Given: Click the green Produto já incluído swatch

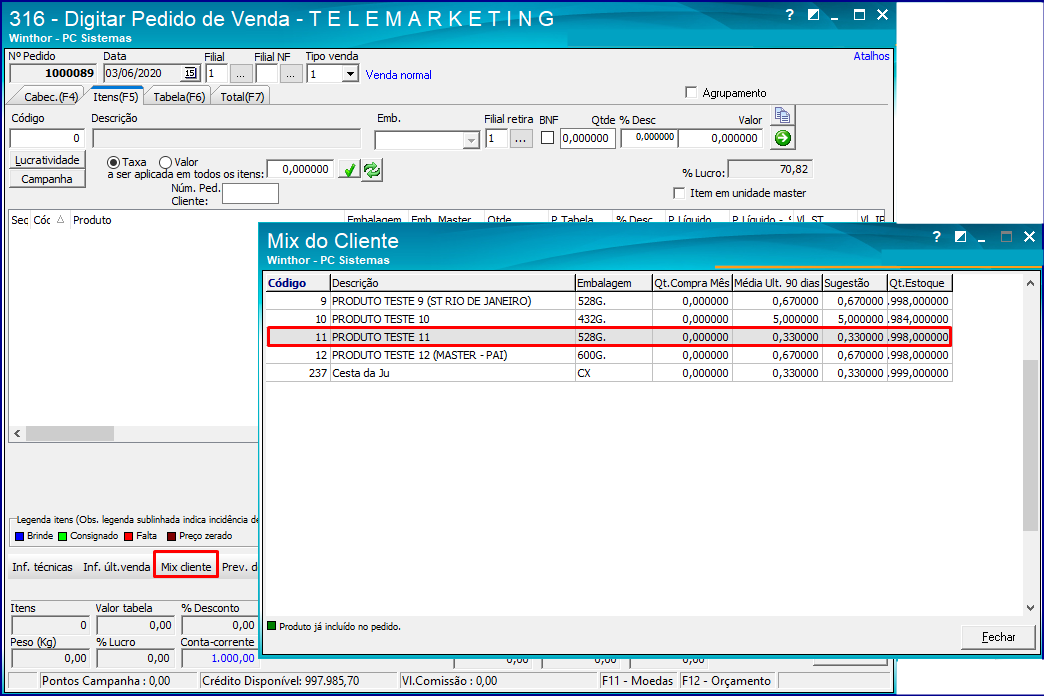Looking at the screenshot, I should coord(271,625).
